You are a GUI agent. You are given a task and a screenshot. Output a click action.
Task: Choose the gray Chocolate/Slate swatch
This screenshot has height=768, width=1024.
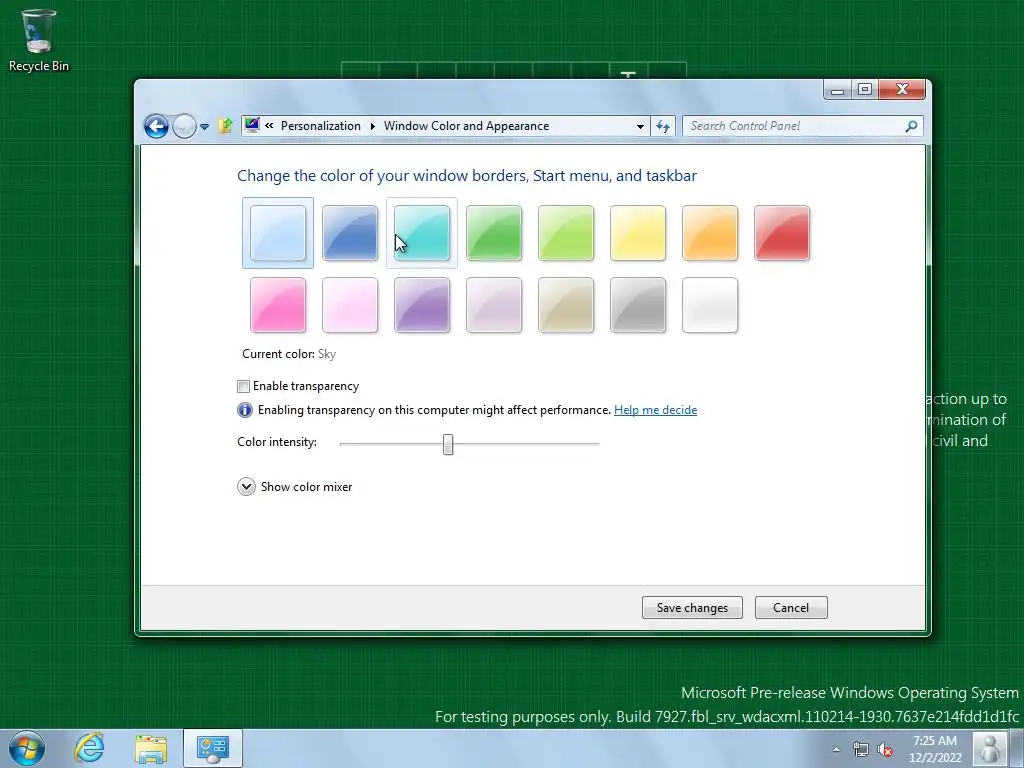(x=637, y=305)
